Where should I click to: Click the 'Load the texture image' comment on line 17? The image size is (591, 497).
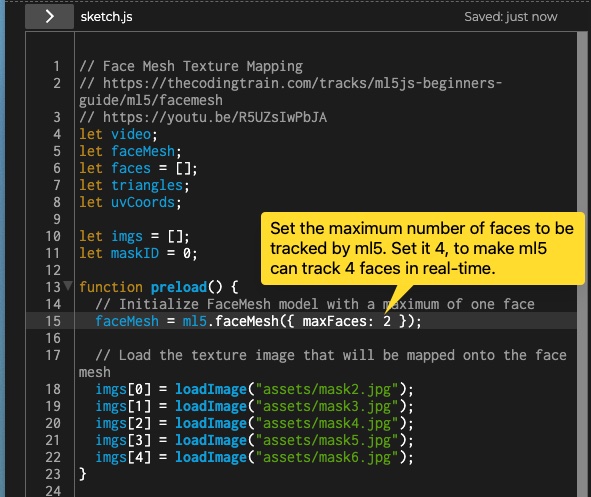(x=323, y=363)
